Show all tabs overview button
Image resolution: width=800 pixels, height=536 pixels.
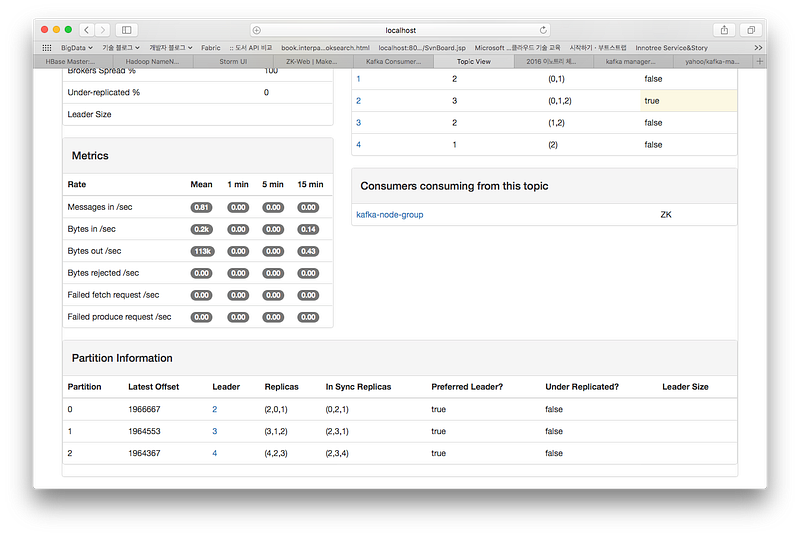[751, 30]
